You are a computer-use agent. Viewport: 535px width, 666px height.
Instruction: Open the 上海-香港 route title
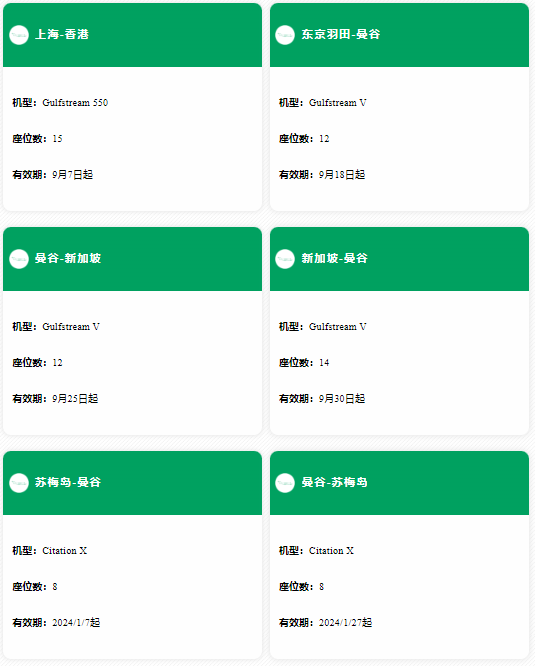click(x=62, y=34)
